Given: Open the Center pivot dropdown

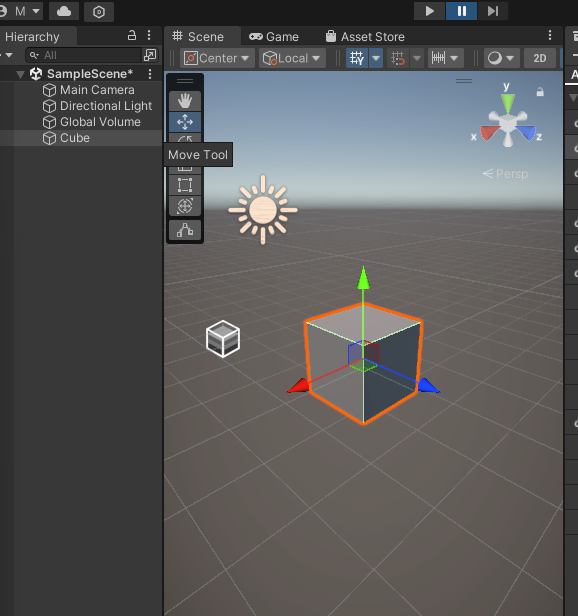Looking at the screenshot, I should click(x=217, y=59).
